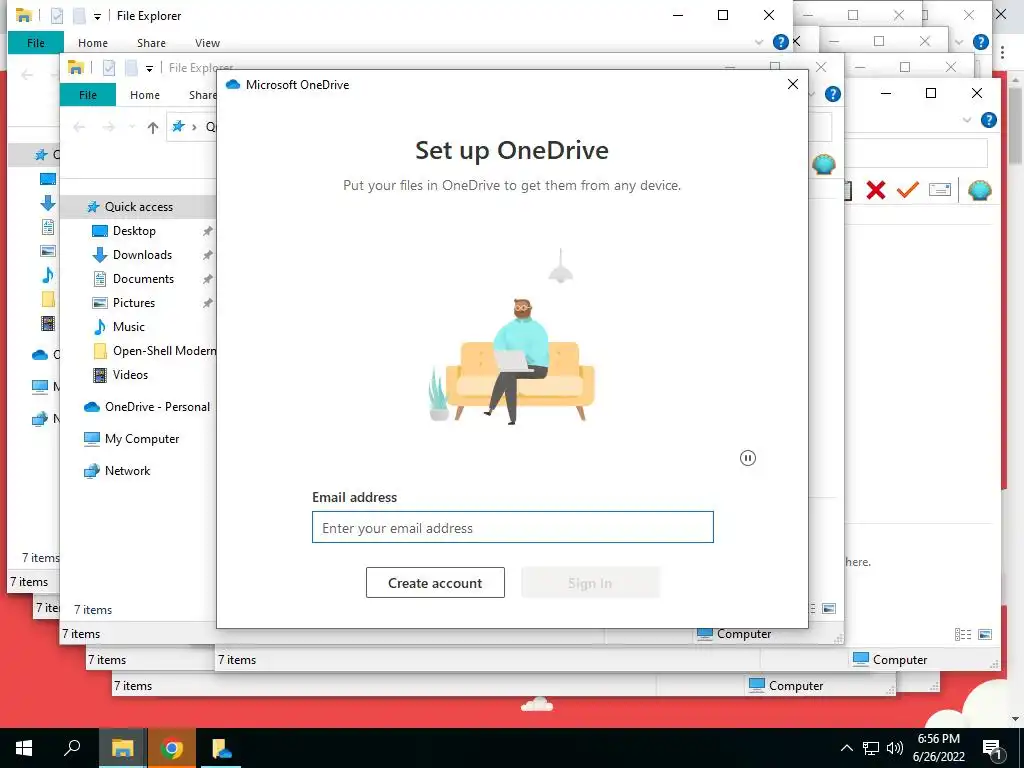The width and height of the screenshot is (1024, 768).
Task: Open Customize Quick Access Toolbar dropdown in View-tab File Explorer
Action: pos(97,16)
